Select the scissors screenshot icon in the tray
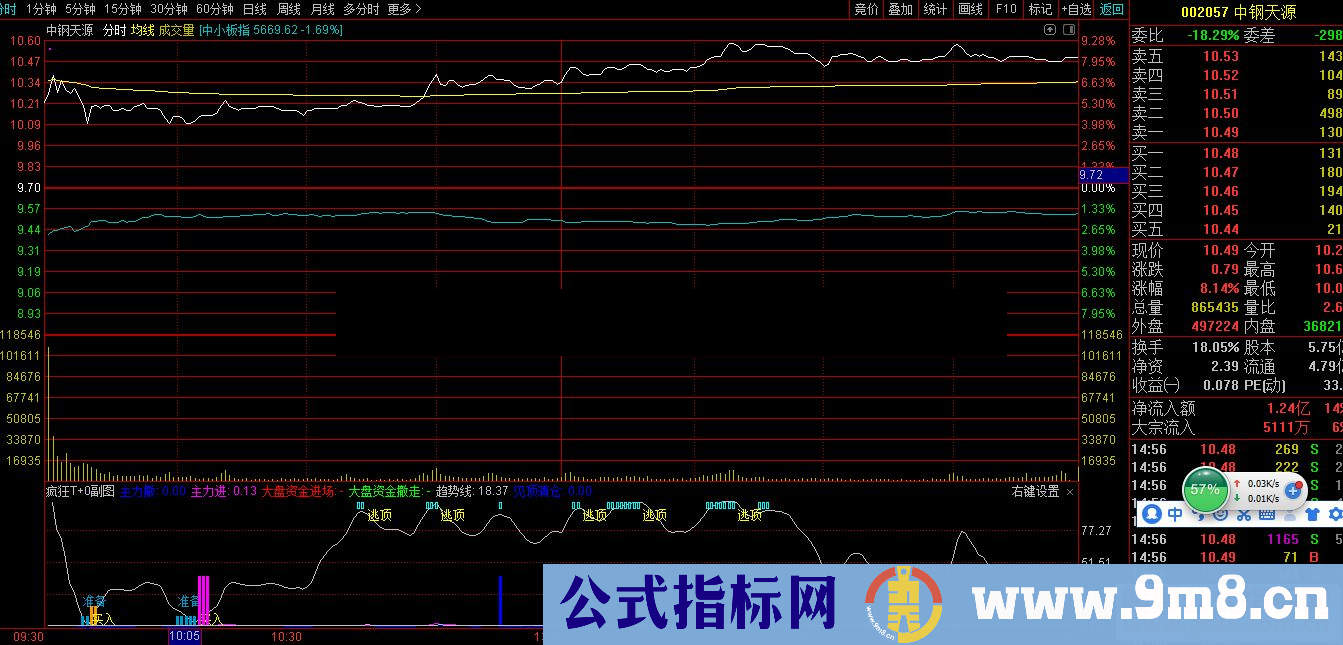The width and height of the screenshot is (1343, 645). (1243, 514)
